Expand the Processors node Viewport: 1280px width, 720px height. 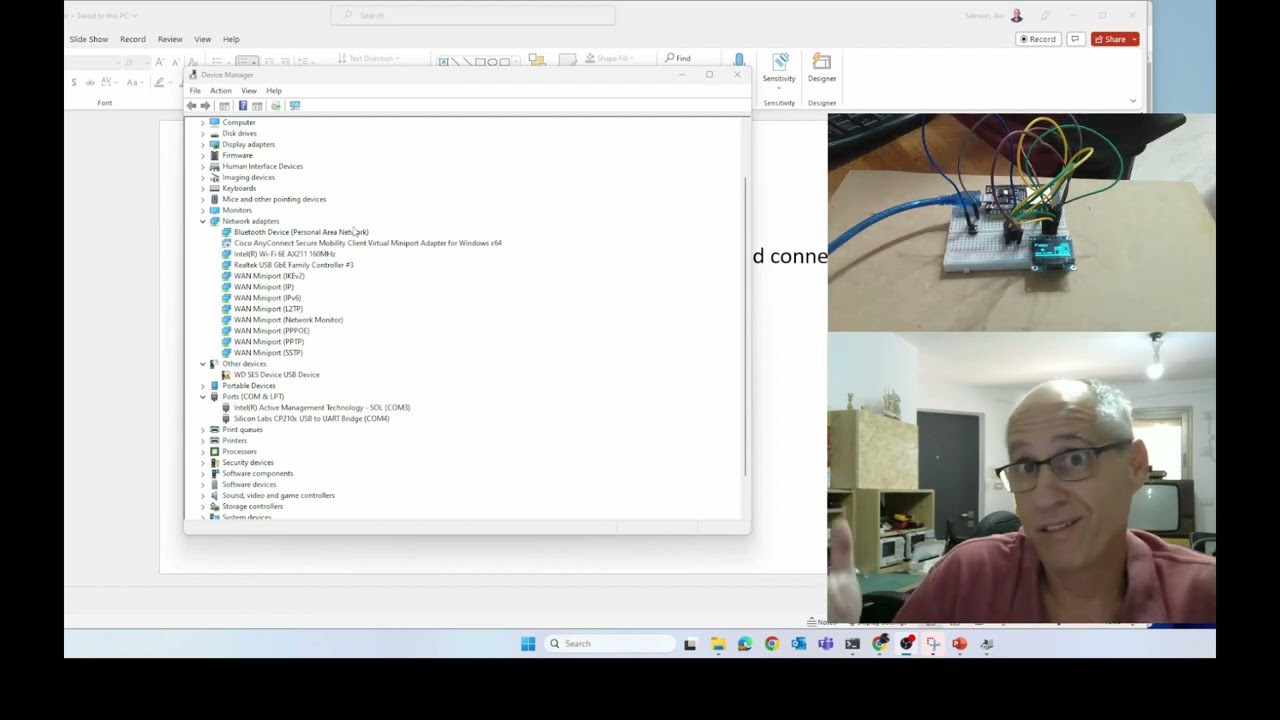tap(203, 452)
